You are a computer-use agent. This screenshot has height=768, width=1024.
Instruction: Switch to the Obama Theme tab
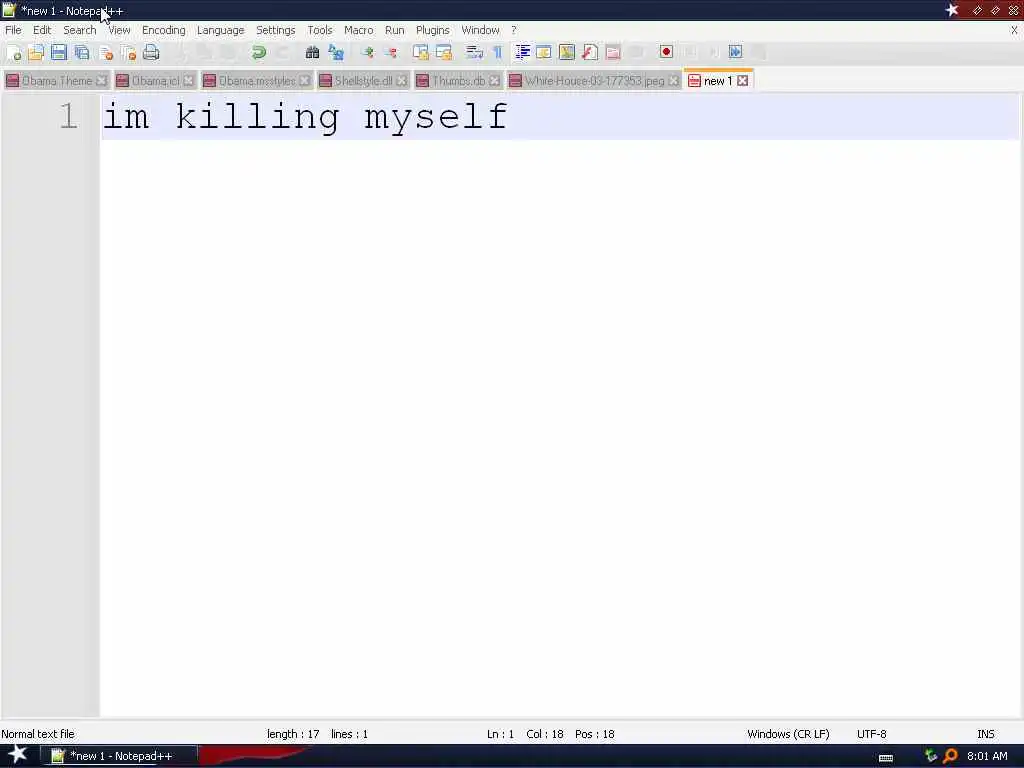[x=57, y=81]
